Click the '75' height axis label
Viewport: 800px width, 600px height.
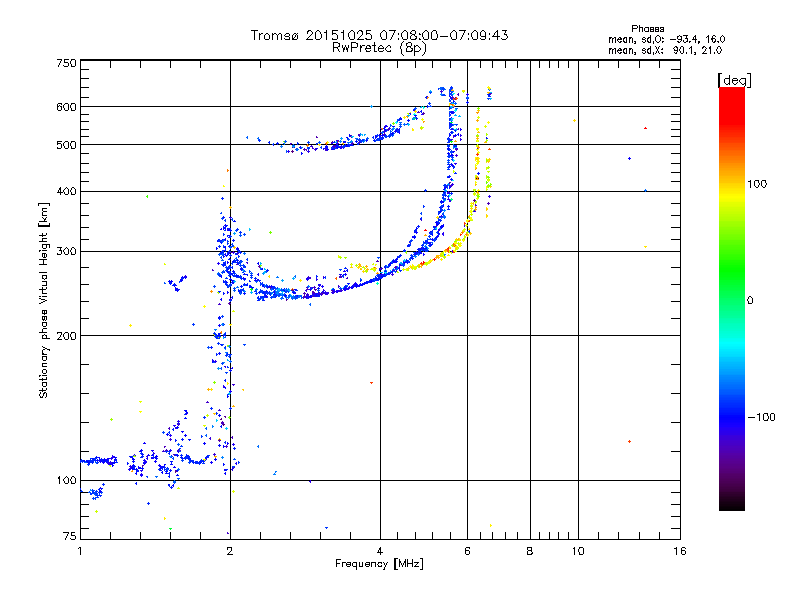pos(70,536)
